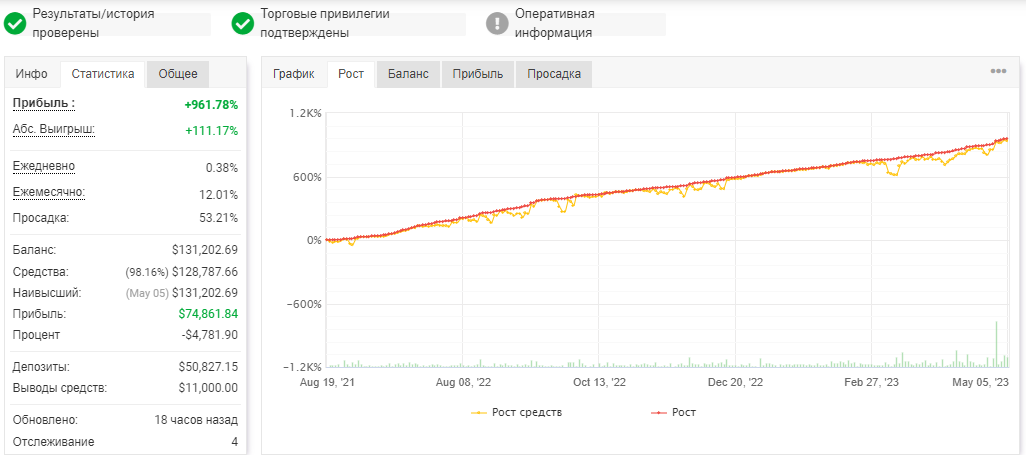
Task: Click the Ежедневно dotted label
Action: point(44,166)
